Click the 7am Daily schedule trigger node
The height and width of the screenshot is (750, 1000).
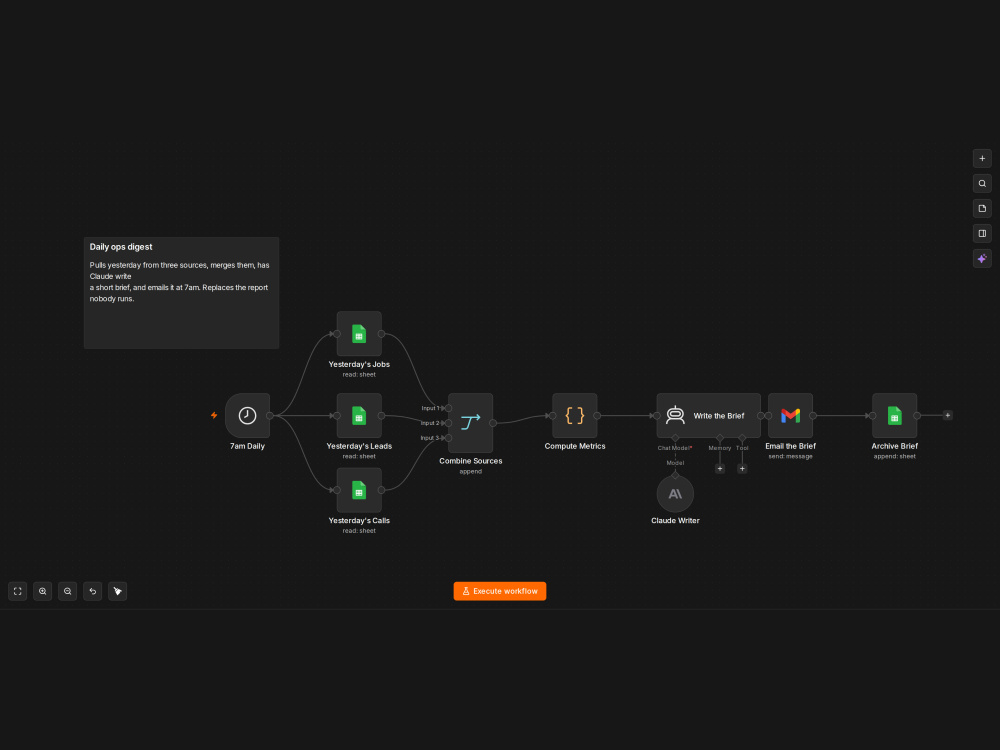point(247,415)
